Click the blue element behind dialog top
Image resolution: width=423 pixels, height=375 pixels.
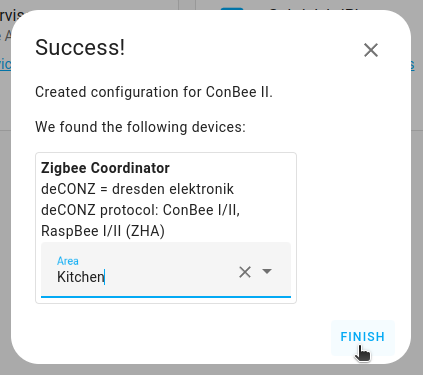click(232, 9)
